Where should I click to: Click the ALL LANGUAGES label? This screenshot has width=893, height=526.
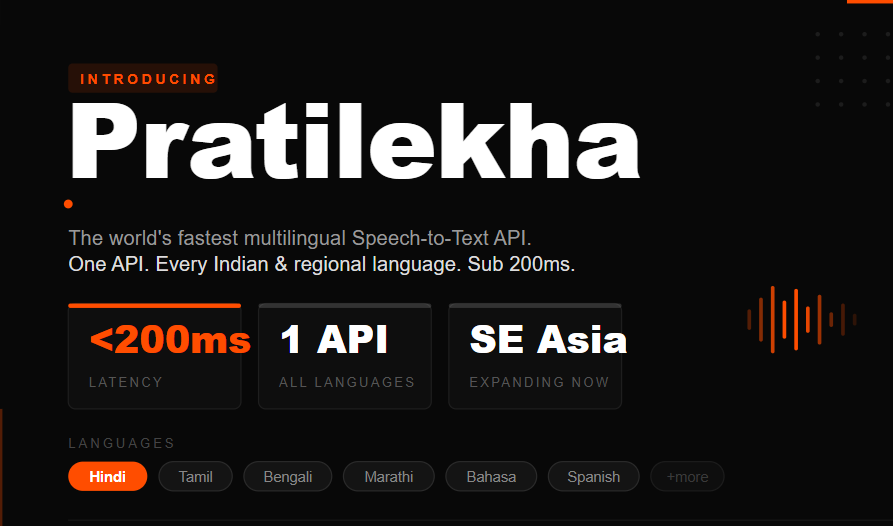(347, 382)
